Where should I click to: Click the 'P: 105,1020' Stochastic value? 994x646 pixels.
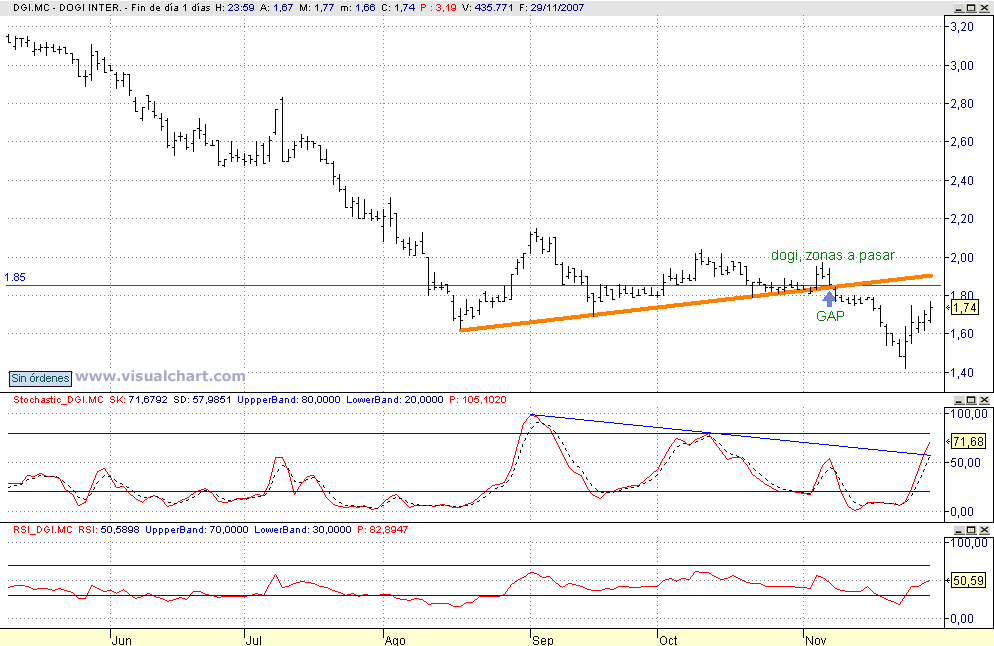477,399
